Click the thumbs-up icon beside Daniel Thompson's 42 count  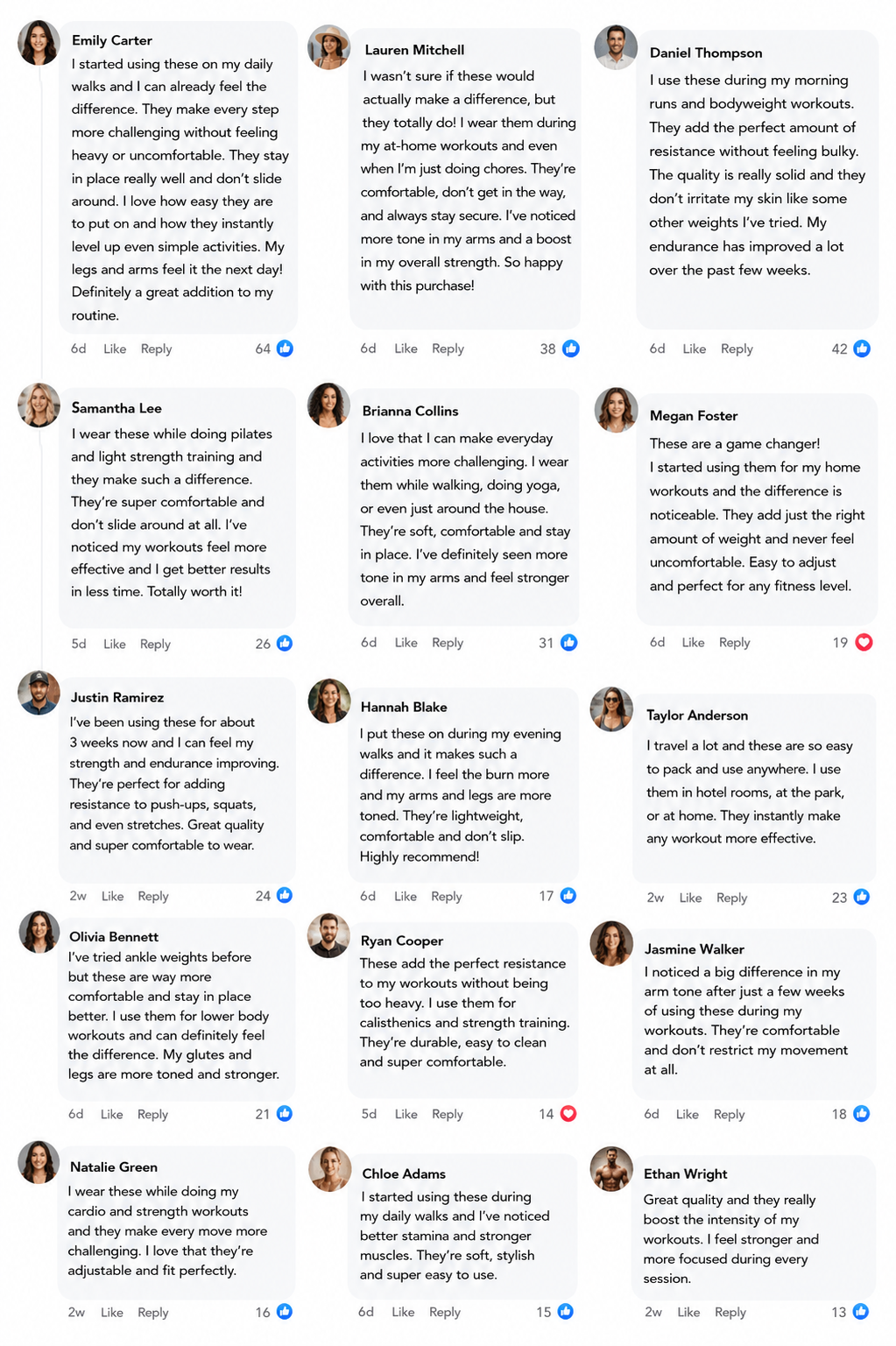coord(862,349)
